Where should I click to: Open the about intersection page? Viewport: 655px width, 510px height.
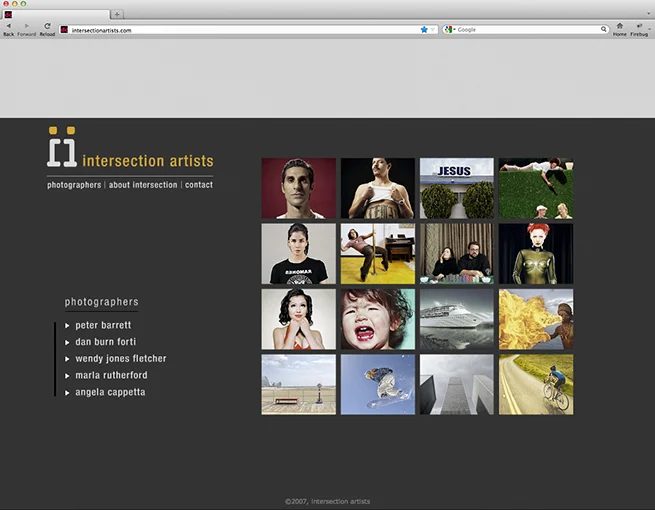(x=143, y=185)
